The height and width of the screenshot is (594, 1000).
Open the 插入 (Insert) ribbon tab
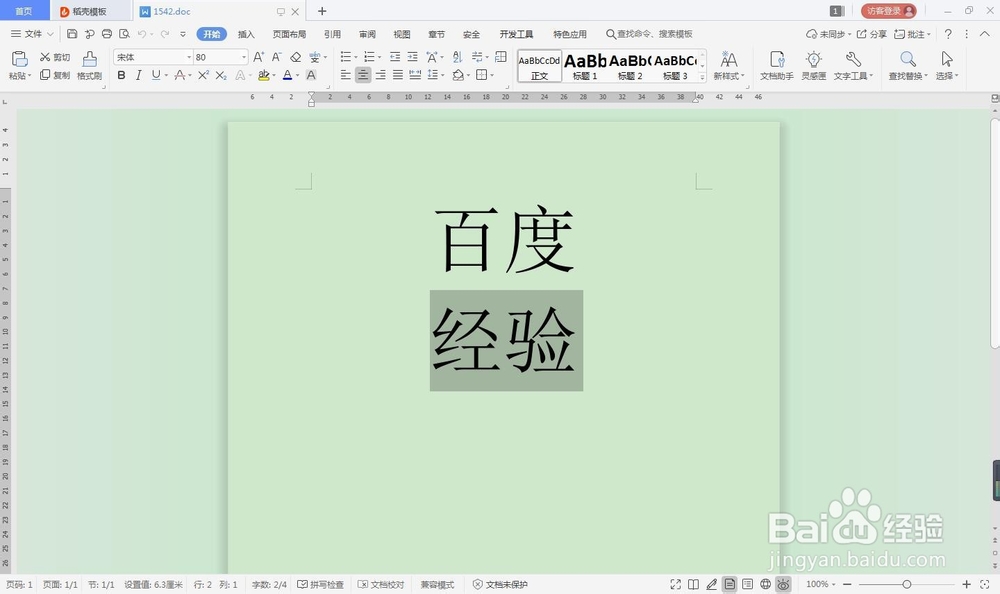[246, 34]
